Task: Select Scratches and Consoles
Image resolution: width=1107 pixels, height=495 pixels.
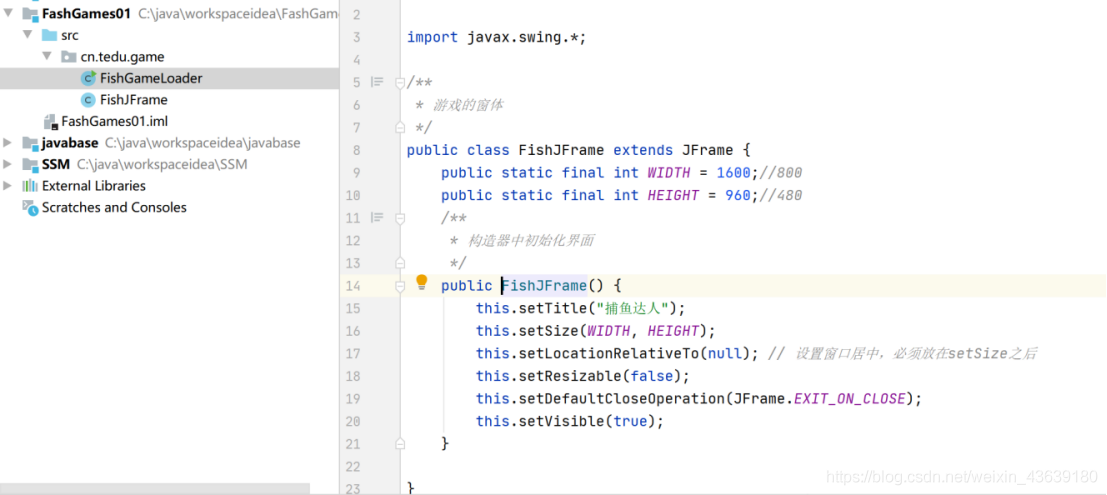Action: [x=114, y=208]
